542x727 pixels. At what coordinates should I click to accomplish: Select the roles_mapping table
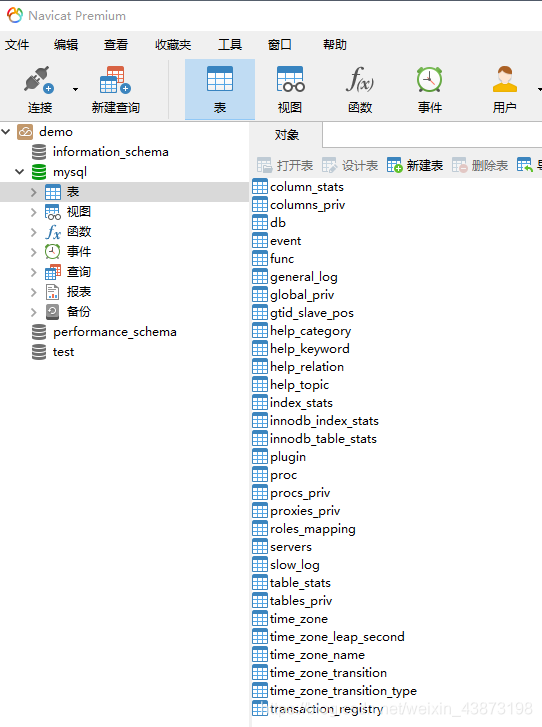tap(304, 529)
